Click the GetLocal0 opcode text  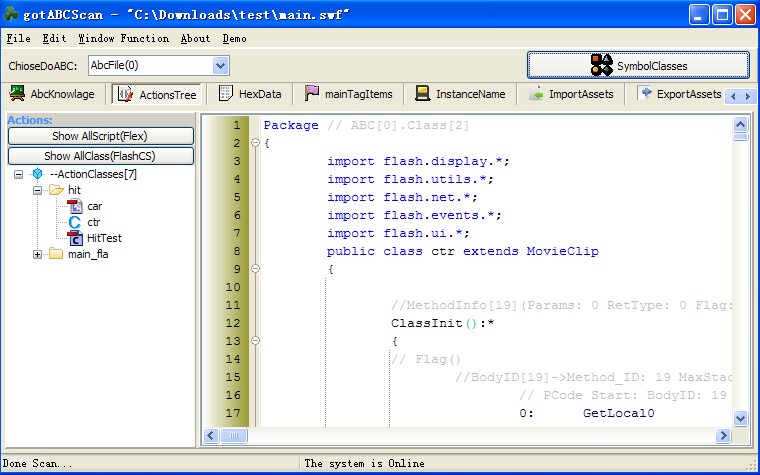click(x=618, y=413)
